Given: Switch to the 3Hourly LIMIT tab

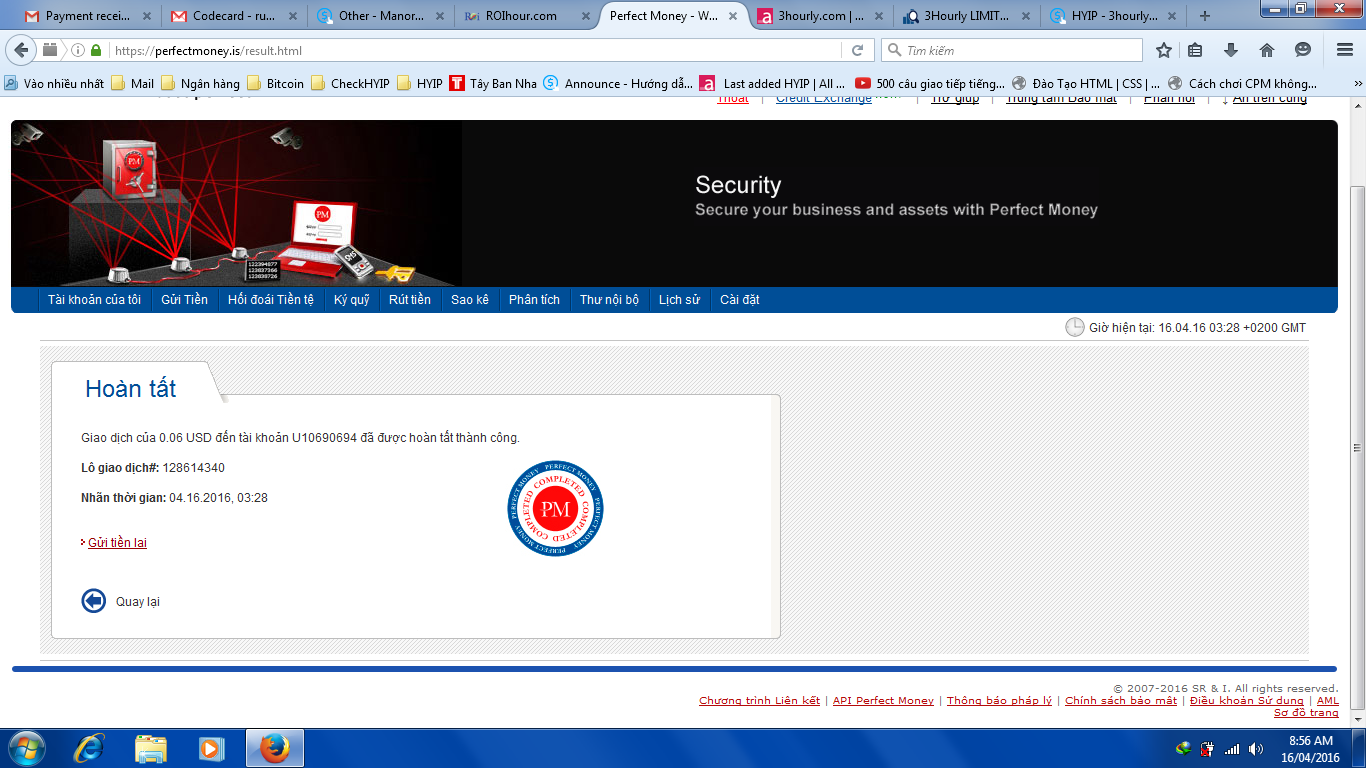Looking at the screenshot, I should point(964,16).
